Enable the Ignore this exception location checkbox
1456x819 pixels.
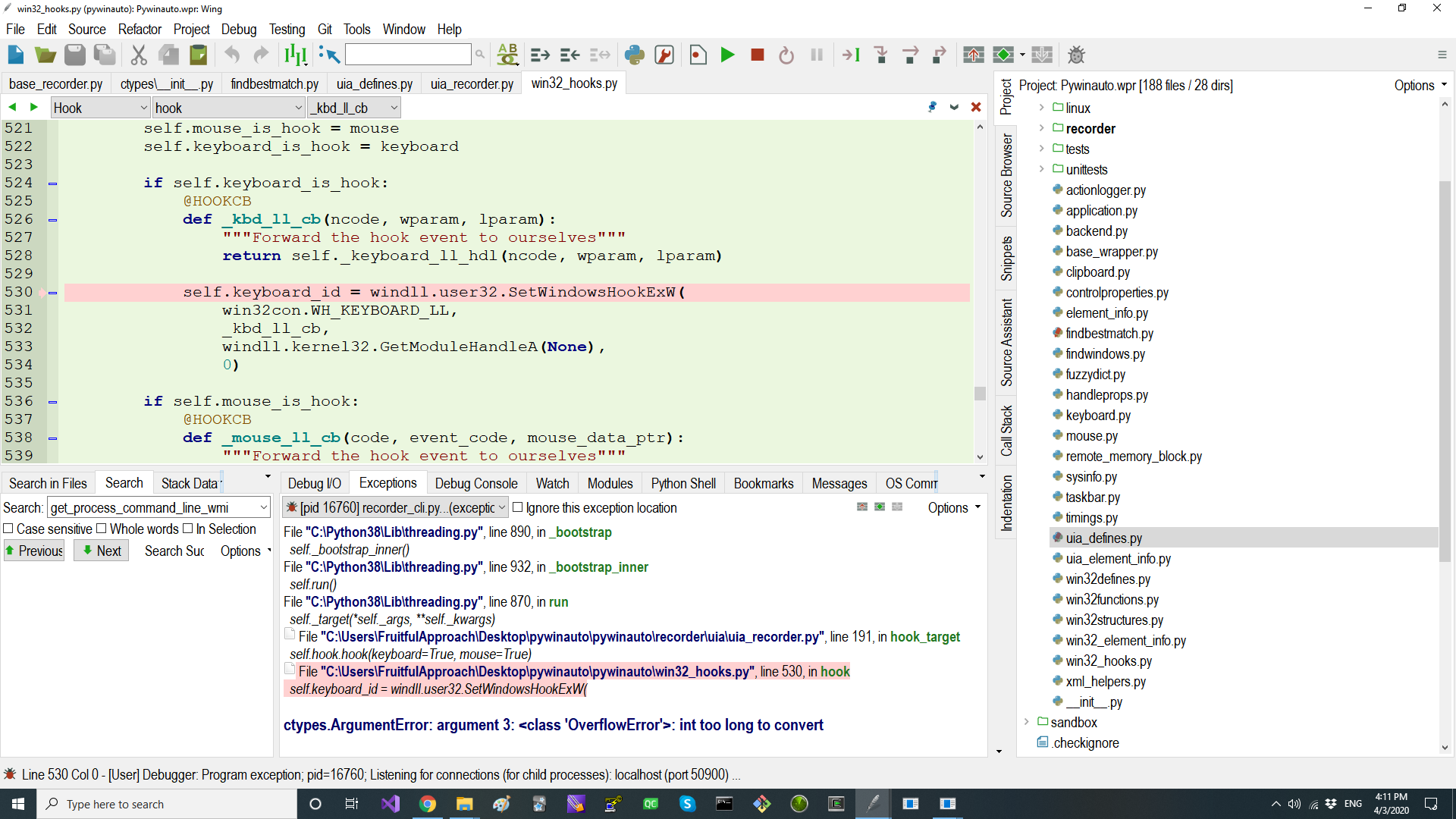coord(518,507)
